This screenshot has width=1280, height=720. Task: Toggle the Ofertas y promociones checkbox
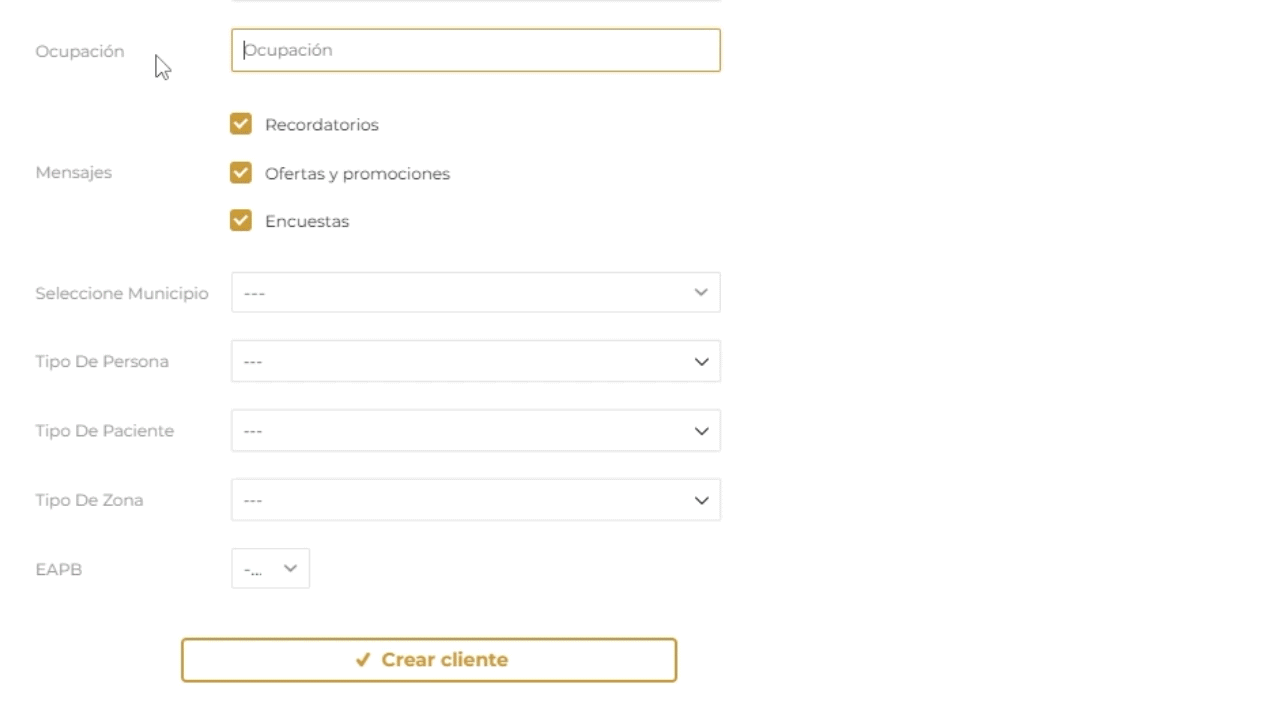[240, 173]
